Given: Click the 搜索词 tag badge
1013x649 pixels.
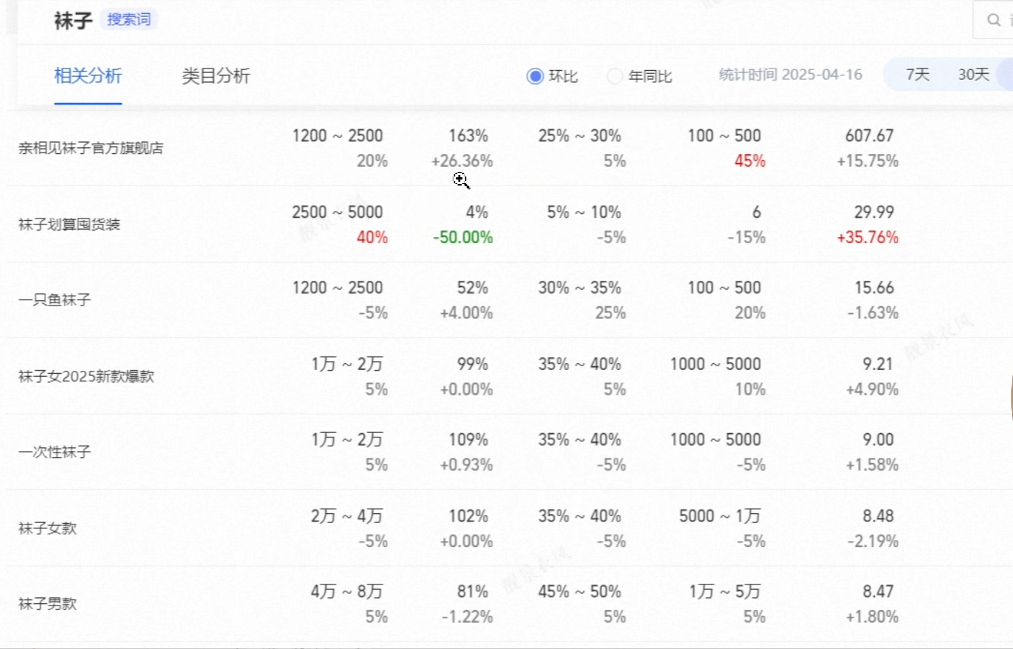Looking at the screenshot, I should [x=129, y=19].
